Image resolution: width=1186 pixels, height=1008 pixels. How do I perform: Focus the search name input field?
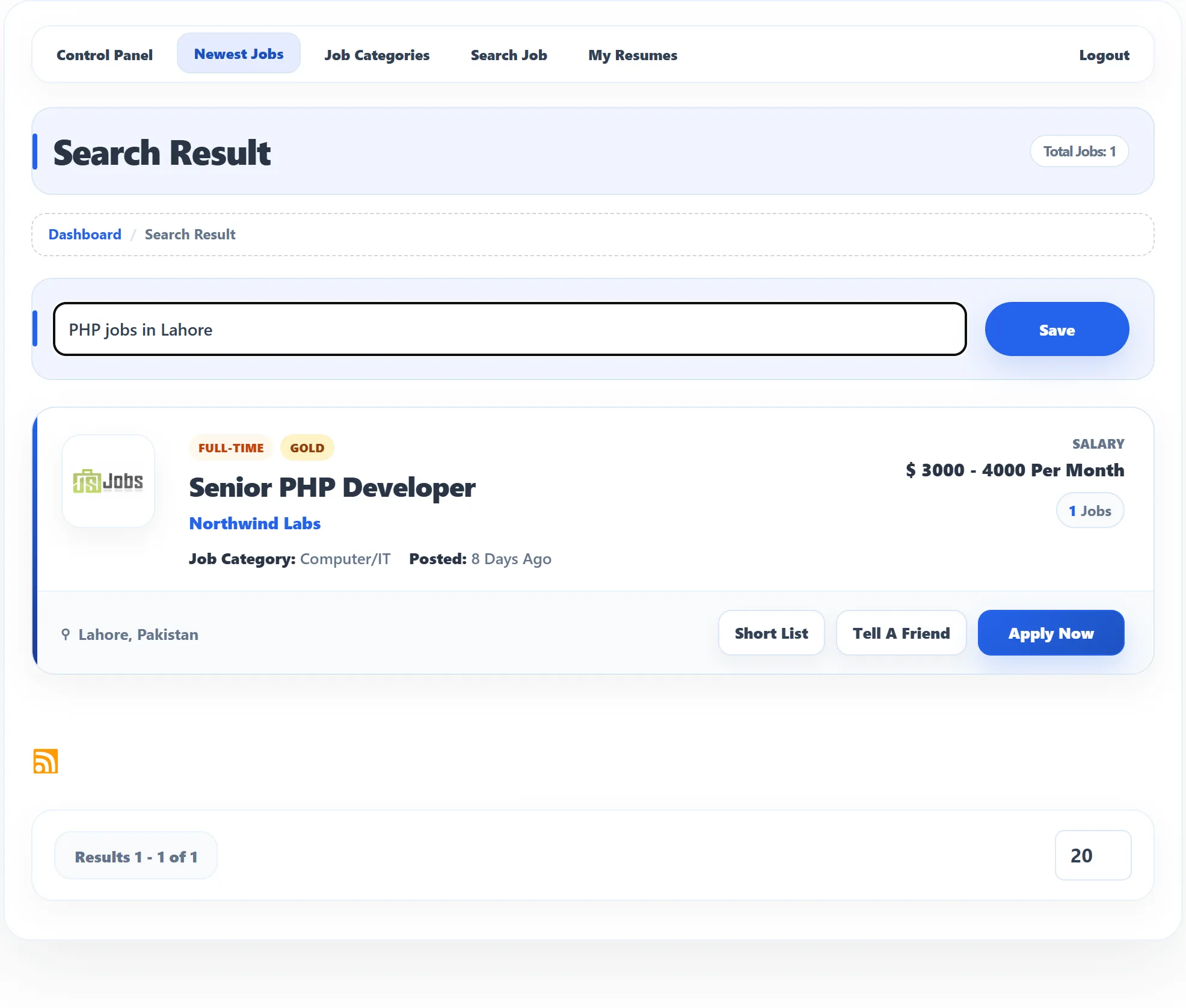click(x=510, y=329)
